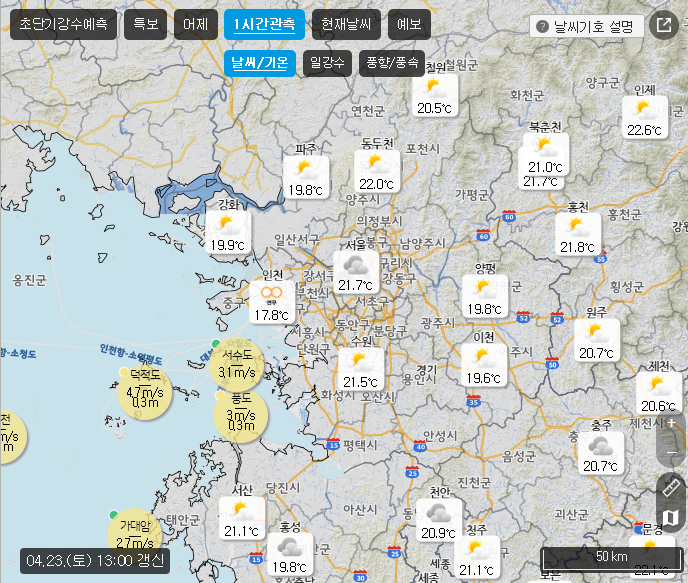Click the 음성군 map label
Screen dimensions: 688x583
pos(519,457)
